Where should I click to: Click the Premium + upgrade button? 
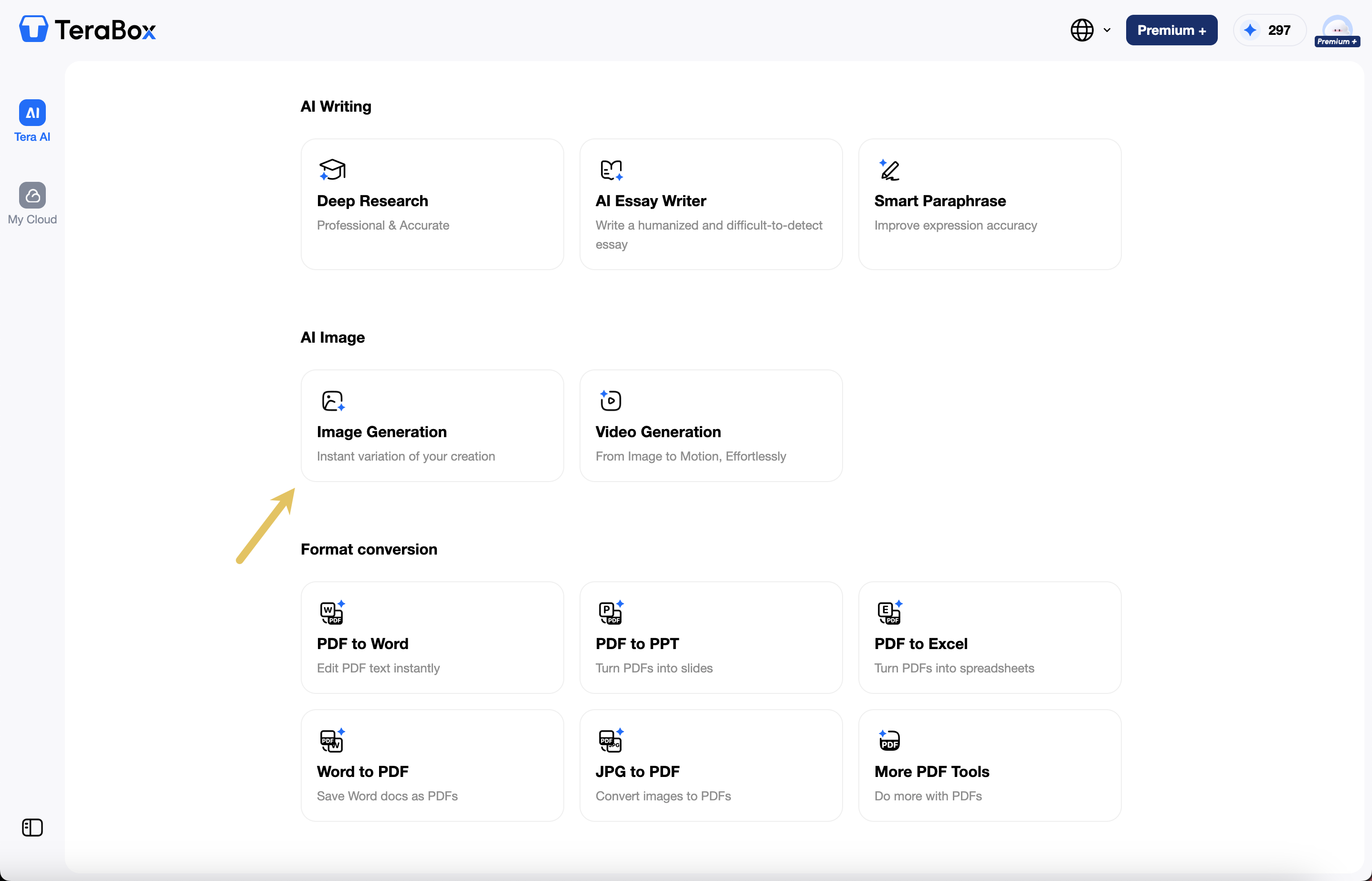pos(1171,31)
